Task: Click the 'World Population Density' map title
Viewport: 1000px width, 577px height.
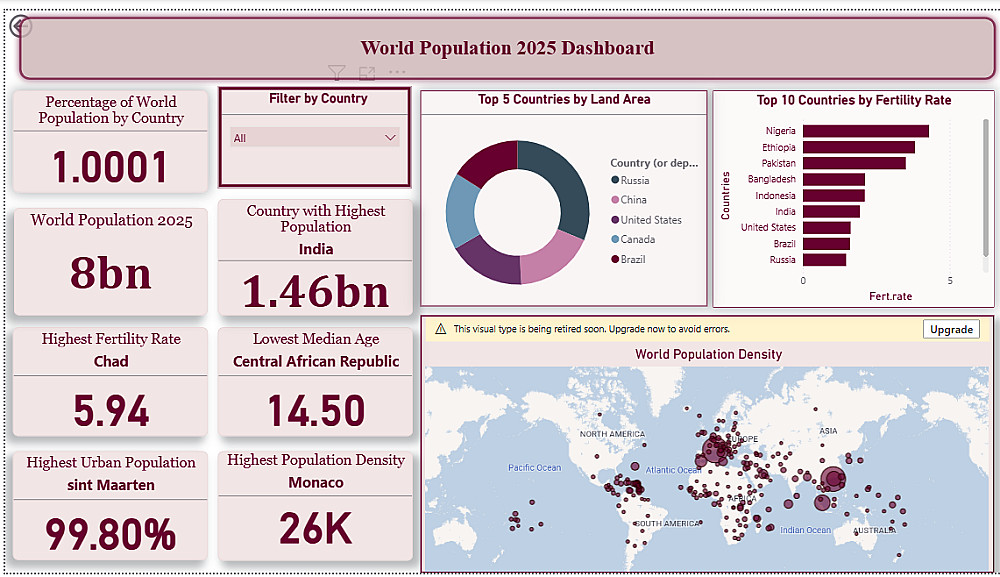Action: [709, 354]
